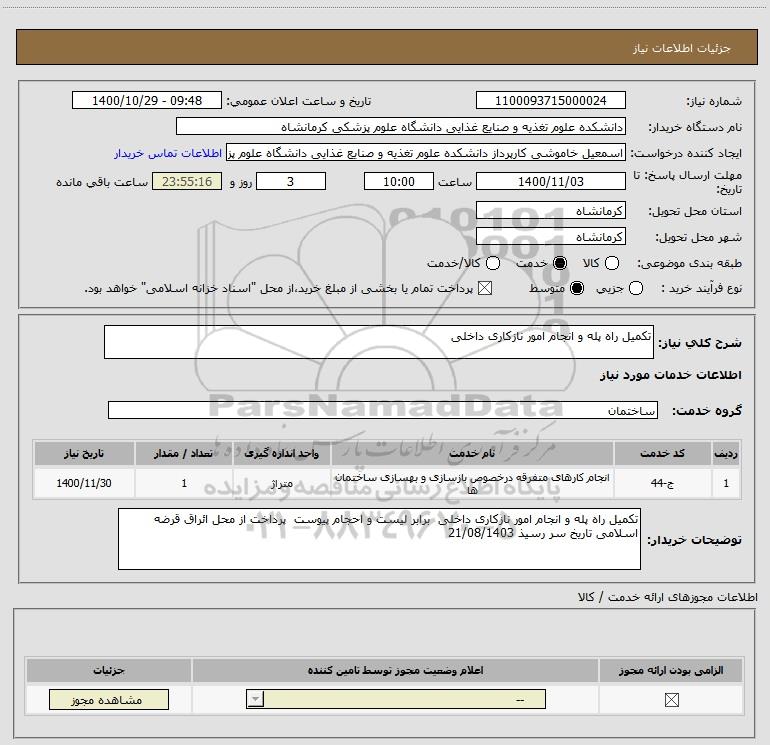Click the delivery city field کرمانشاه
770x745 pixels.
550,237
